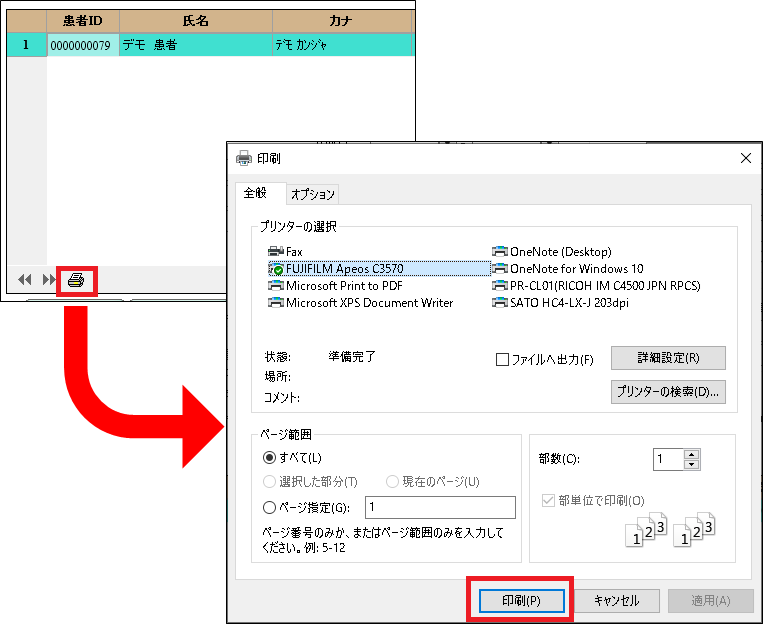Open 詳細設定(R) printer preferences
This screenshot has height=624, width=763.
[x=668, y=358]
